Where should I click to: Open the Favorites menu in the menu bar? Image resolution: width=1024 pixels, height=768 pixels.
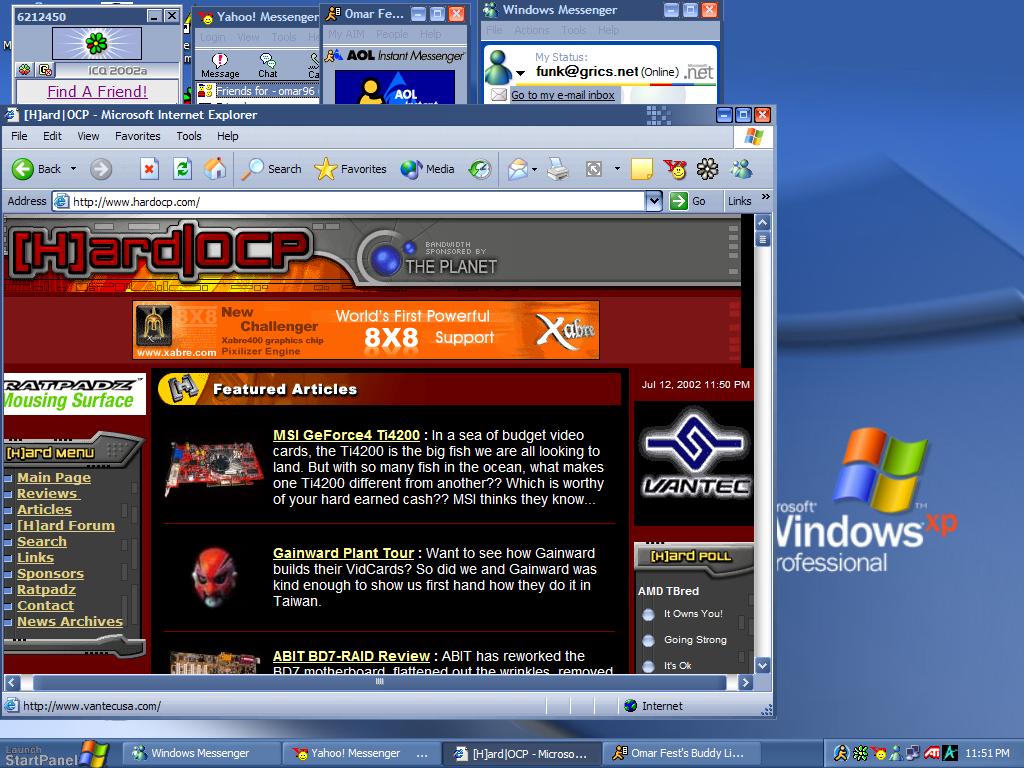point(138,136)
